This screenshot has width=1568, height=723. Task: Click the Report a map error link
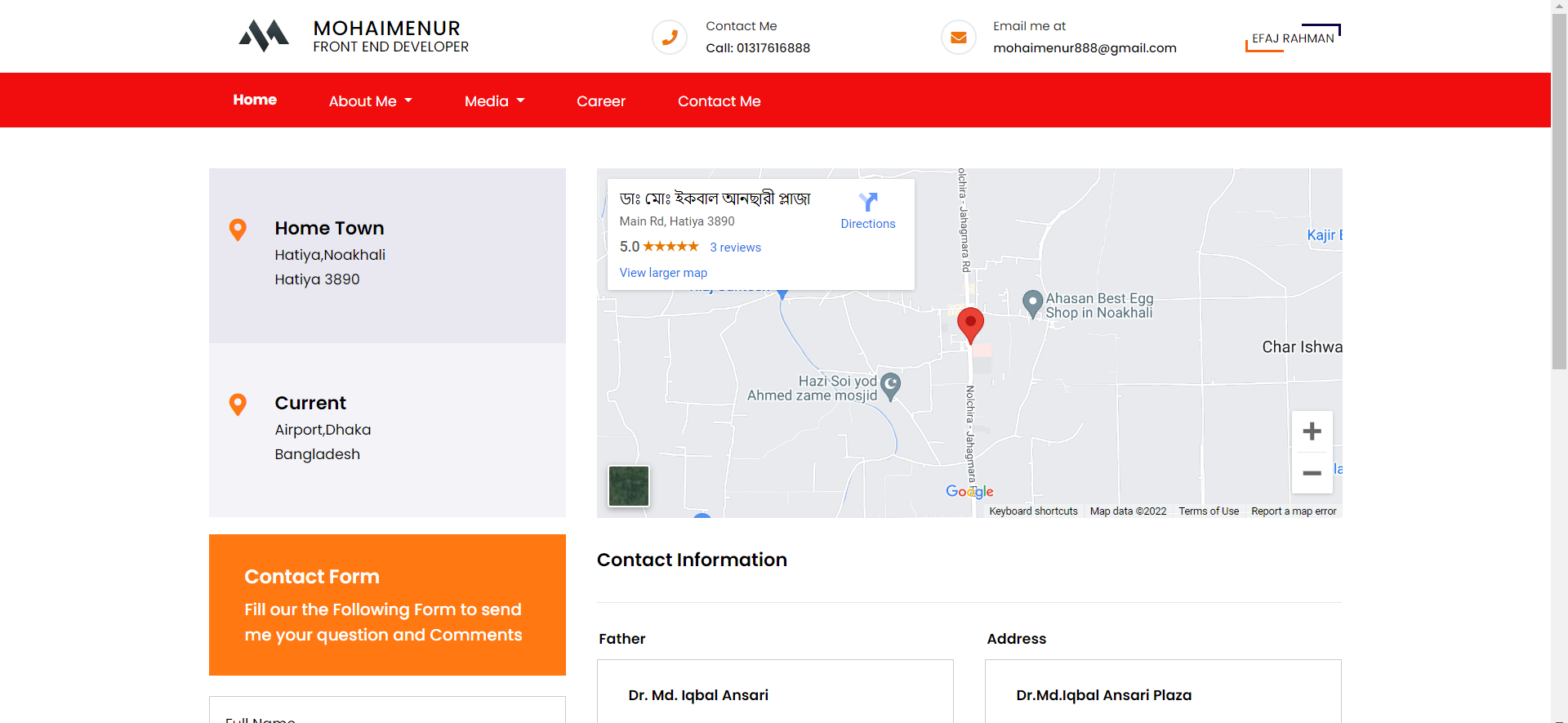[x=1294, y=511]
